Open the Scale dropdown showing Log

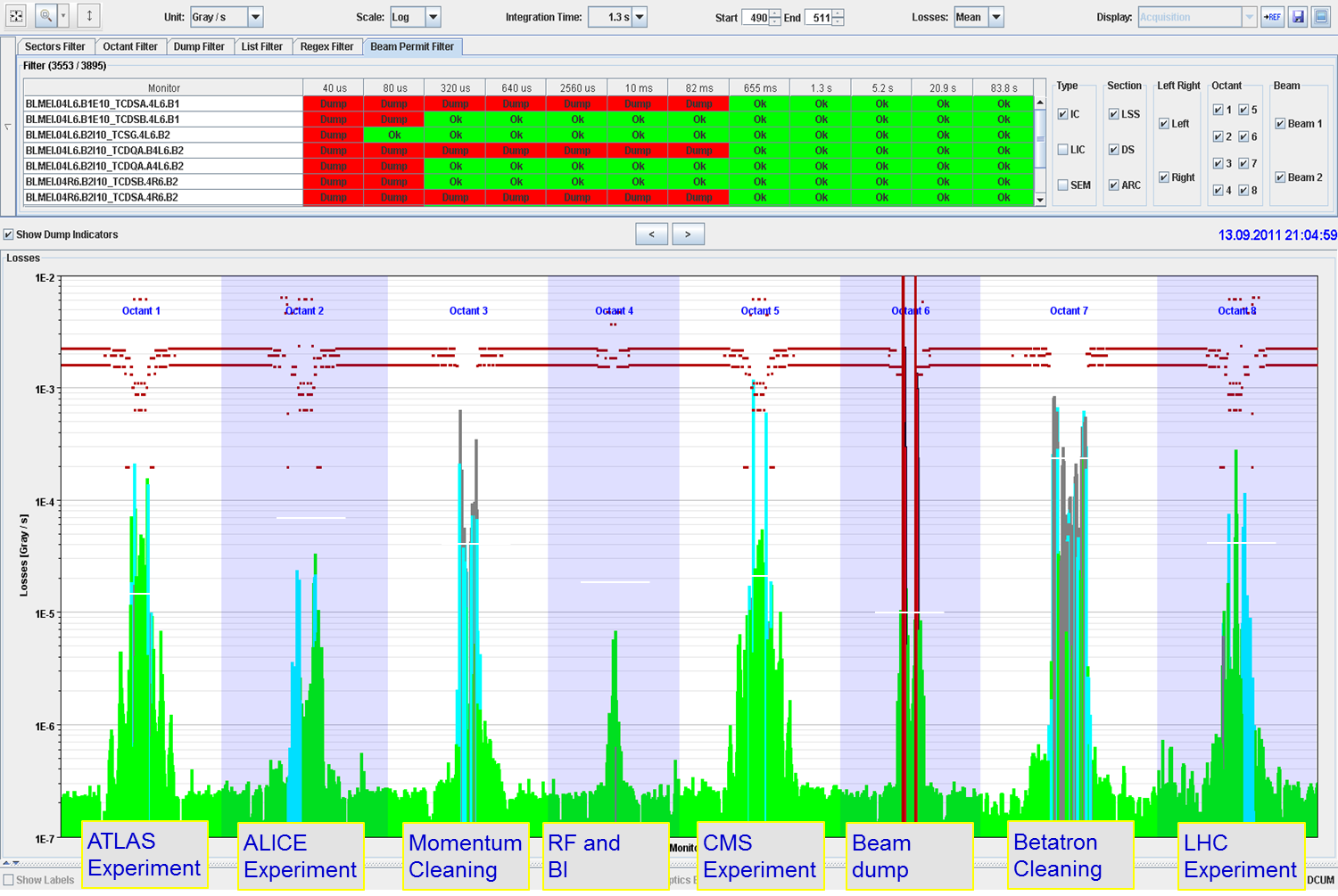pyautogui.click(x=415, y=17)
